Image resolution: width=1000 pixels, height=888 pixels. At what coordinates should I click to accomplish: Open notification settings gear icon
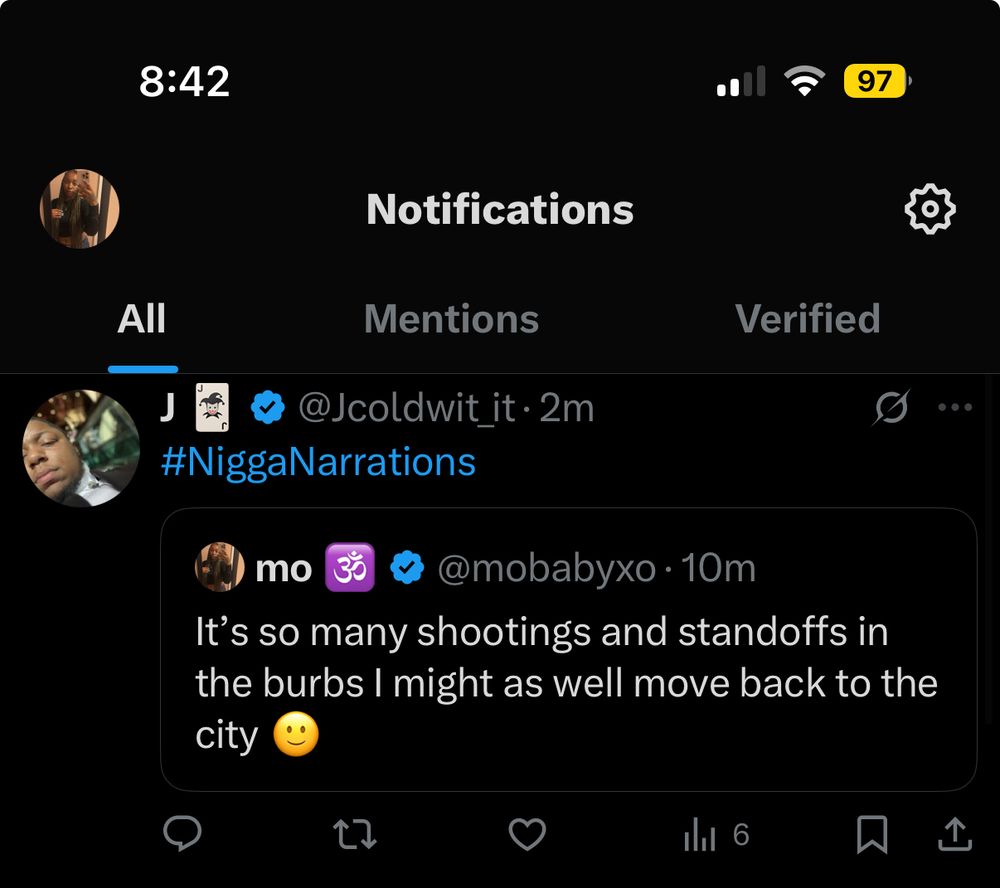930,209
